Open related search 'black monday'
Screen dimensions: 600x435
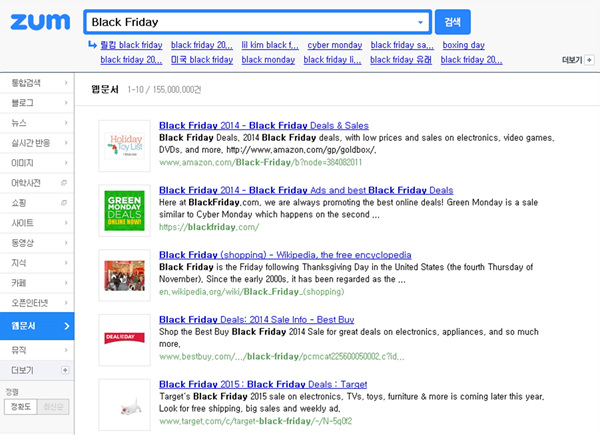[x=268, y=60]
